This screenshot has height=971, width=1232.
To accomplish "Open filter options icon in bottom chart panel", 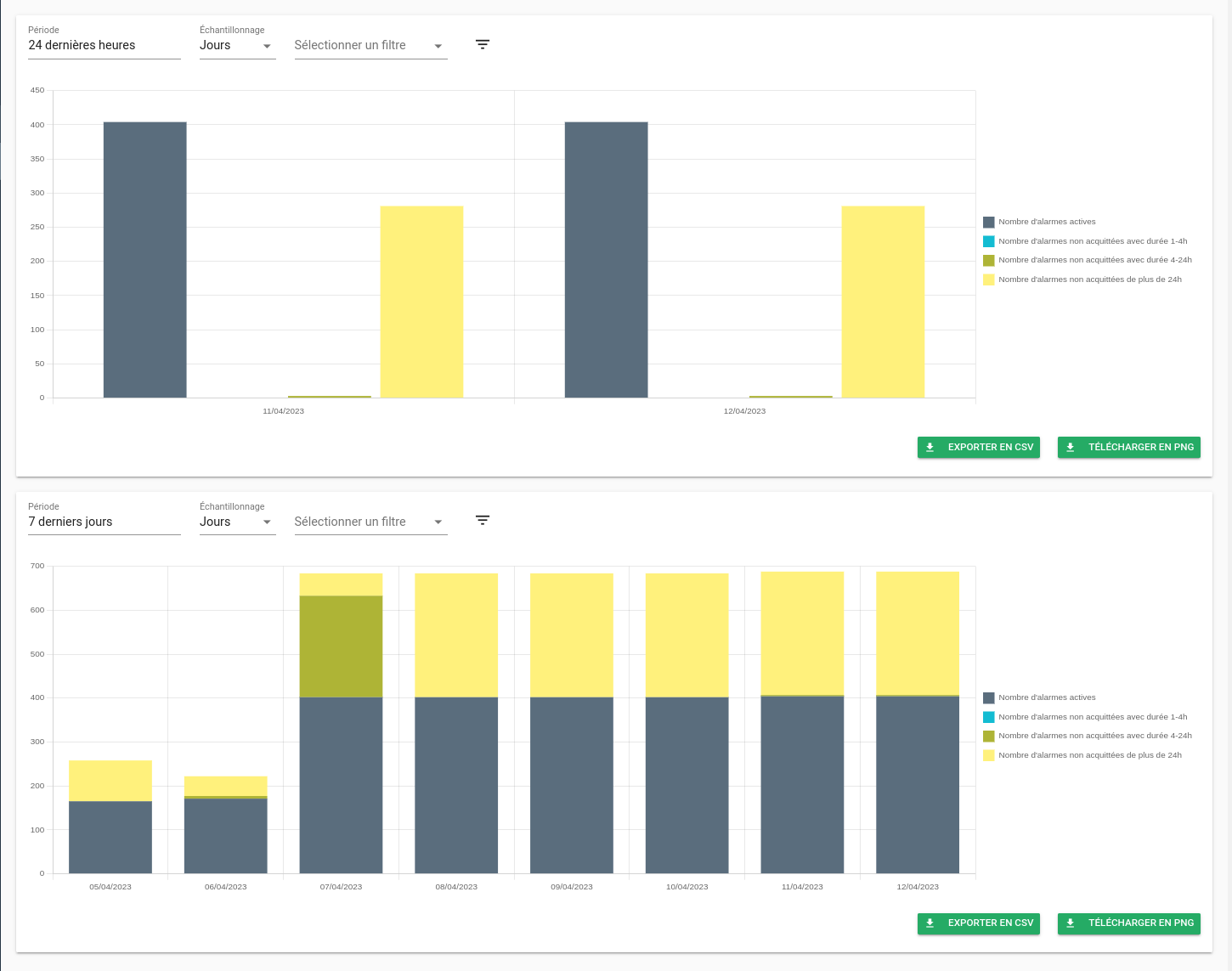I will pos(483,521).
